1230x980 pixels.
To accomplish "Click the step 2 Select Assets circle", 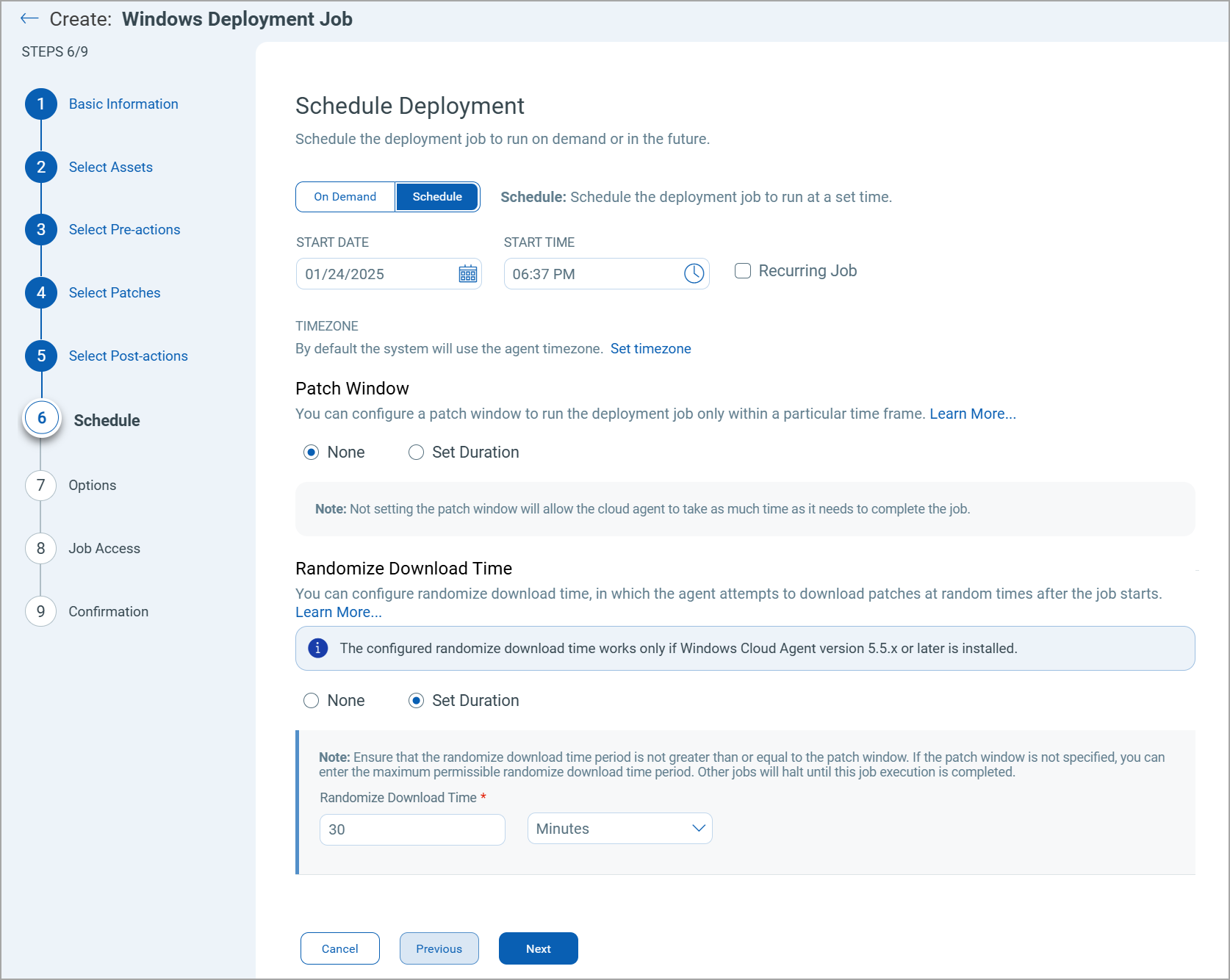I will [x=40, y=167].
